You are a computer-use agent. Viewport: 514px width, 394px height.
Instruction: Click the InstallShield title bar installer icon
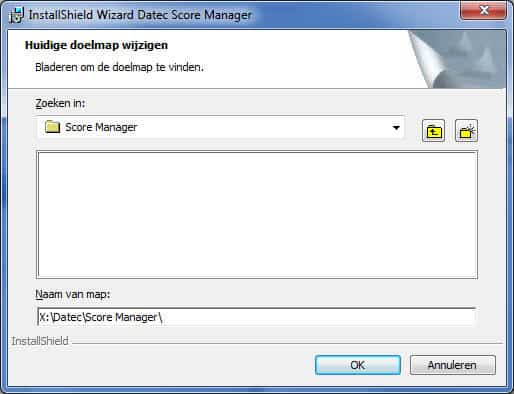click(17, 15)
